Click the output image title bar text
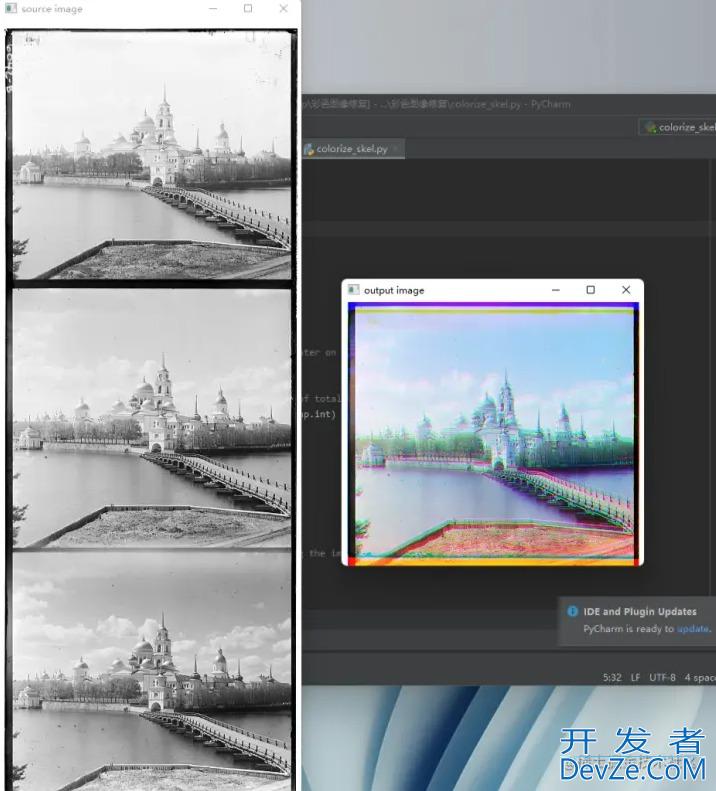 pos(394,291)
